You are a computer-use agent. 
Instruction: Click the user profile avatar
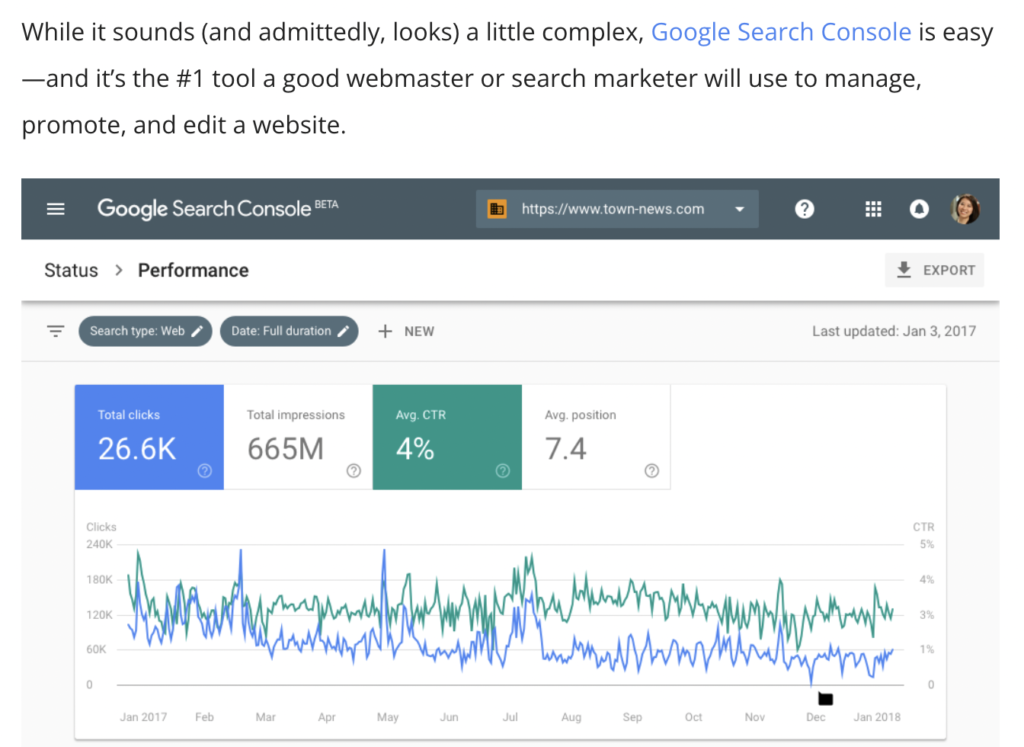coord(965,209)
